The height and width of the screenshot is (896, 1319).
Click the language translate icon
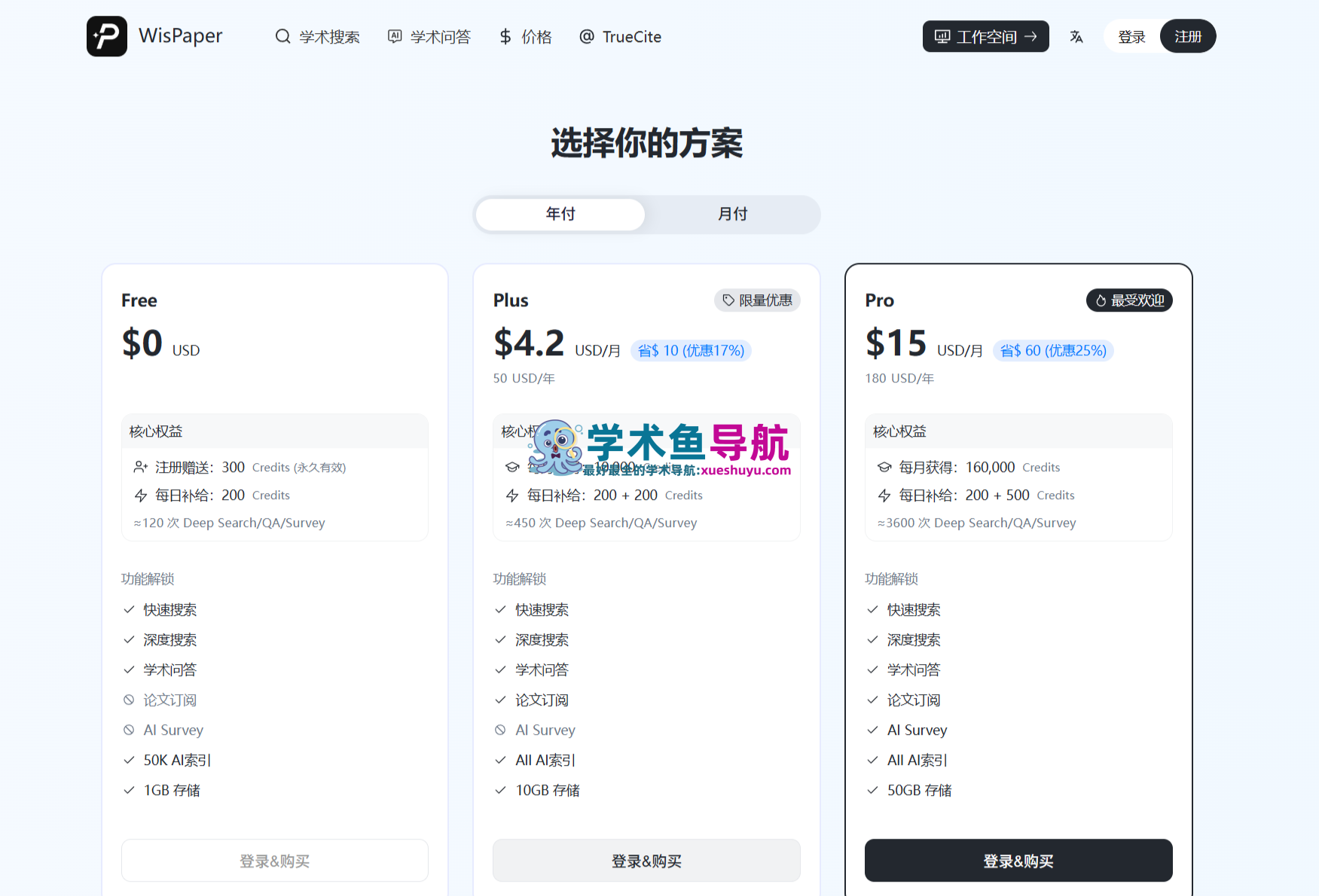(1076, 36)
